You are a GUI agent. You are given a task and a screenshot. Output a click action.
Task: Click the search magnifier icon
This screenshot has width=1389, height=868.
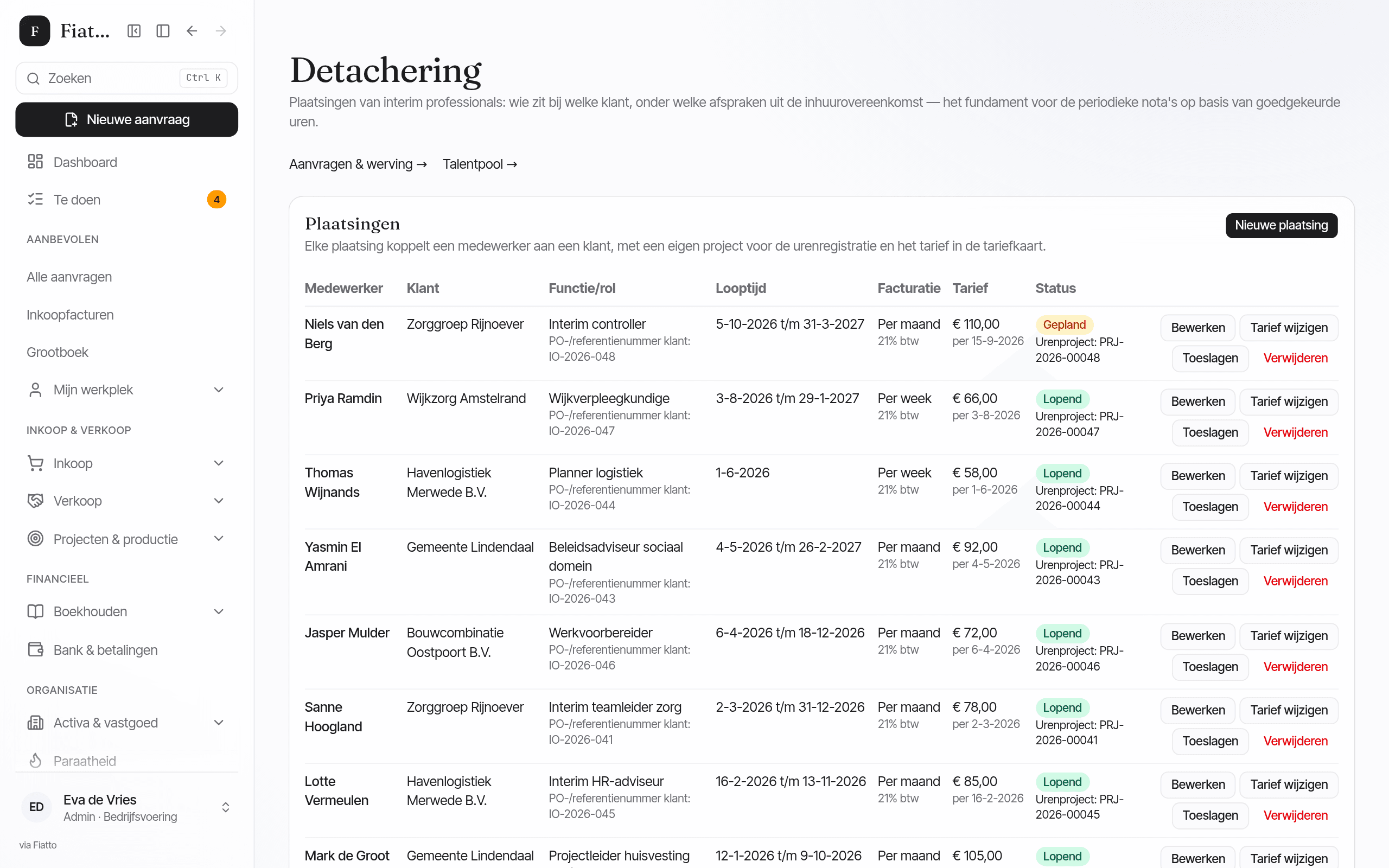(33, 78)
